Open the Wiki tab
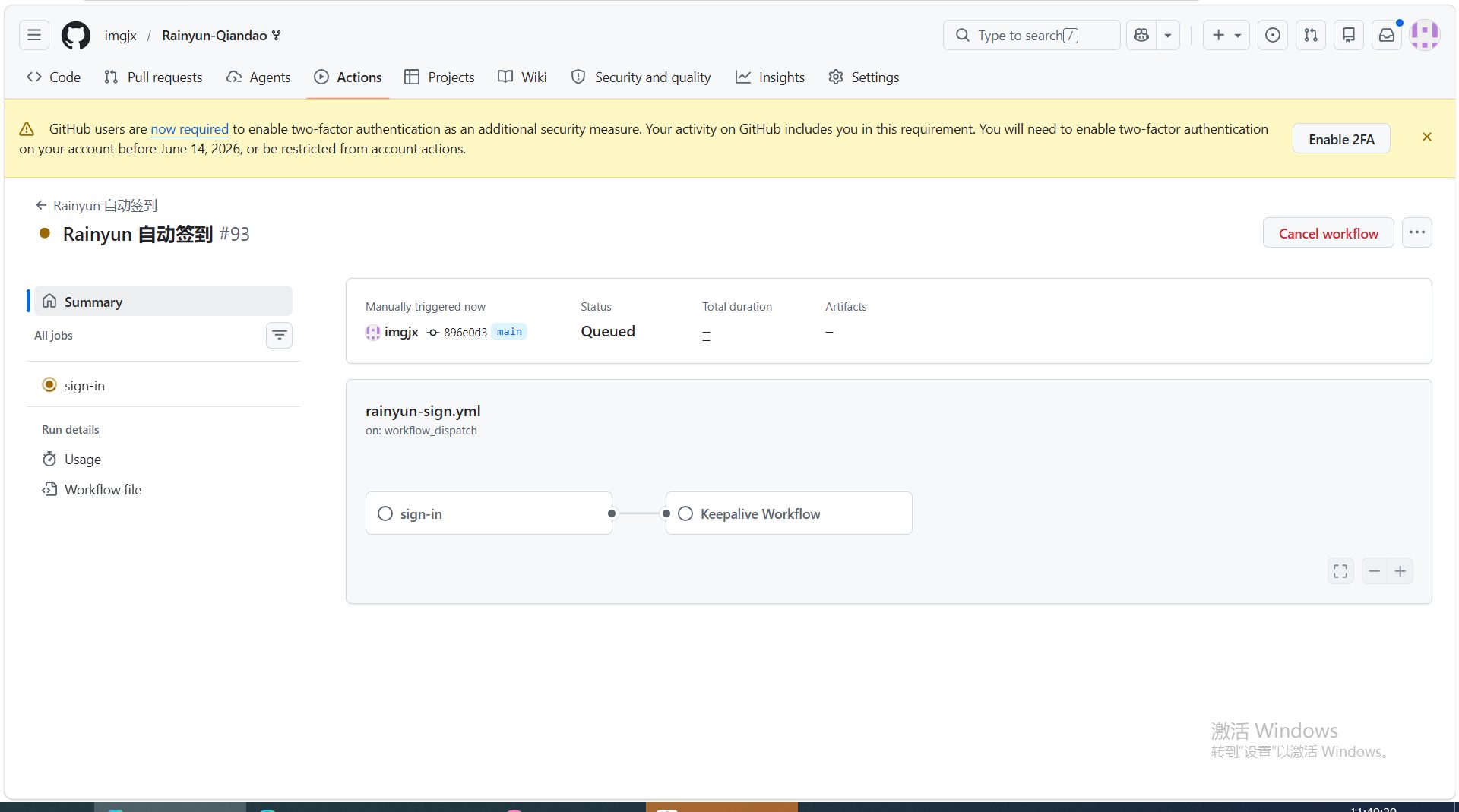Viewport: 1459px width, 812px height. (522, 77)
